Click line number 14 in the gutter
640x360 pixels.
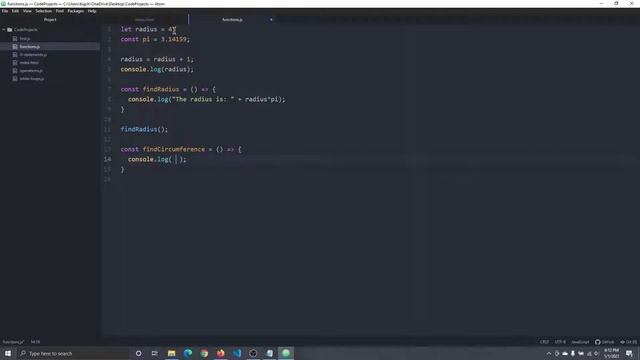pyautogui.click(x=107, y=159)
